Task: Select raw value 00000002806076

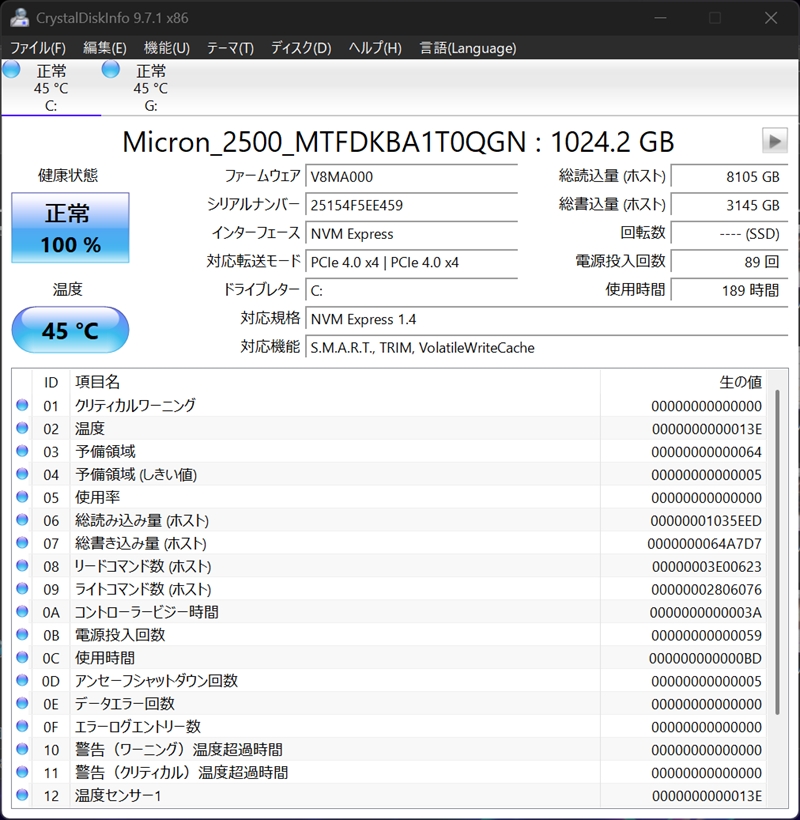Action: click(x=706, y=590)
